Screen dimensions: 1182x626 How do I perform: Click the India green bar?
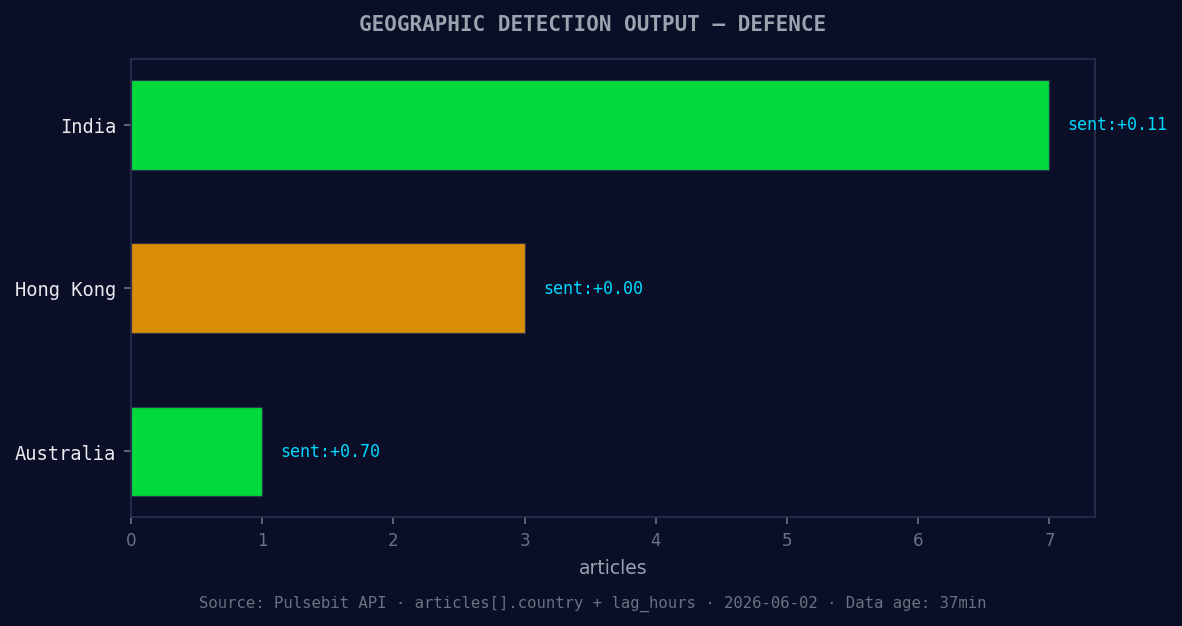590,125
